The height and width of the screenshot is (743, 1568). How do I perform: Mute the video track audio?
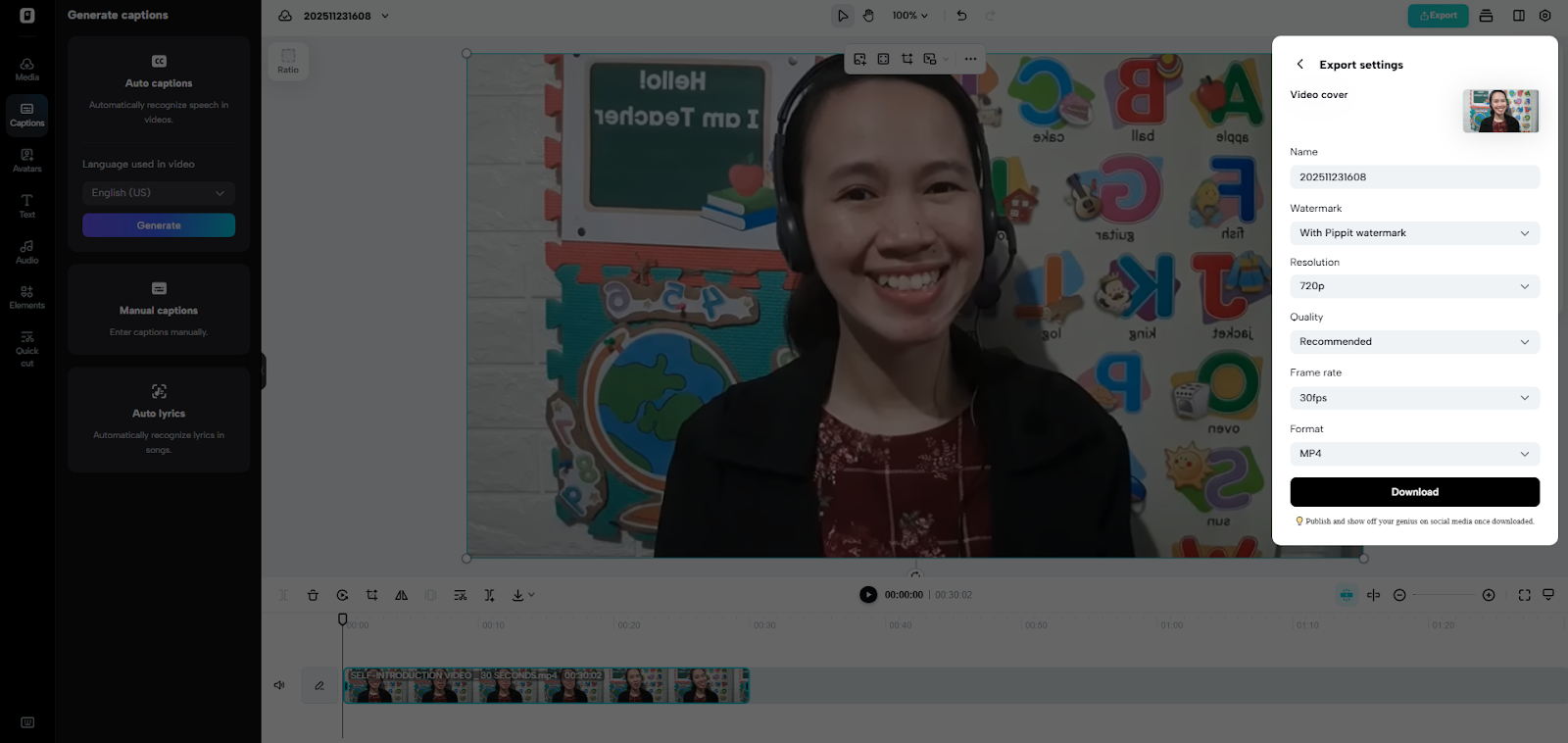pyautogui.click(x=279, y=685)
